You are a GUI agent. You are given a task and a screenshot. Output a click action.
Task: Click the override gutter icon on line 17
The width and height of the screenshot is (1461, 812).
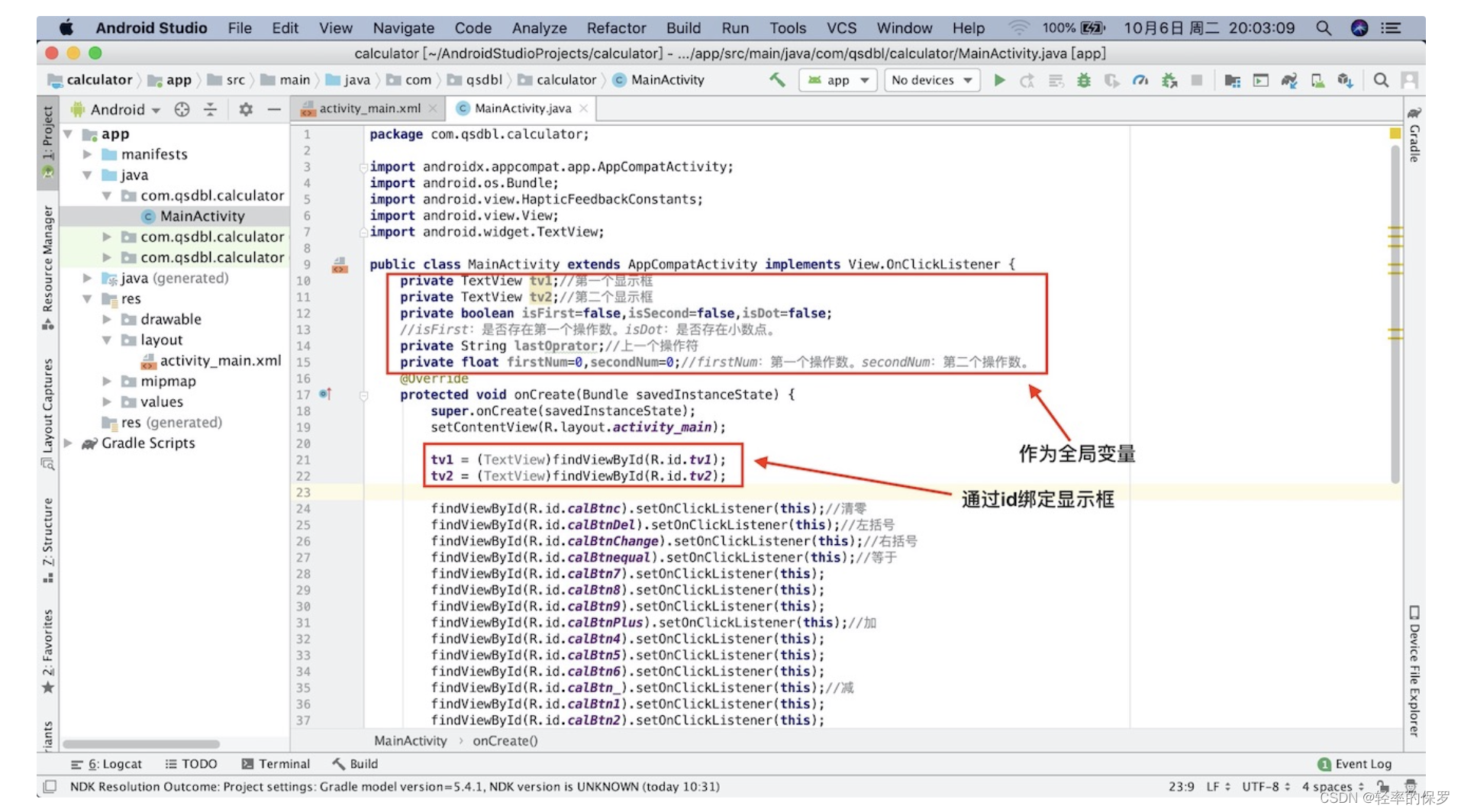click(325, 394)
